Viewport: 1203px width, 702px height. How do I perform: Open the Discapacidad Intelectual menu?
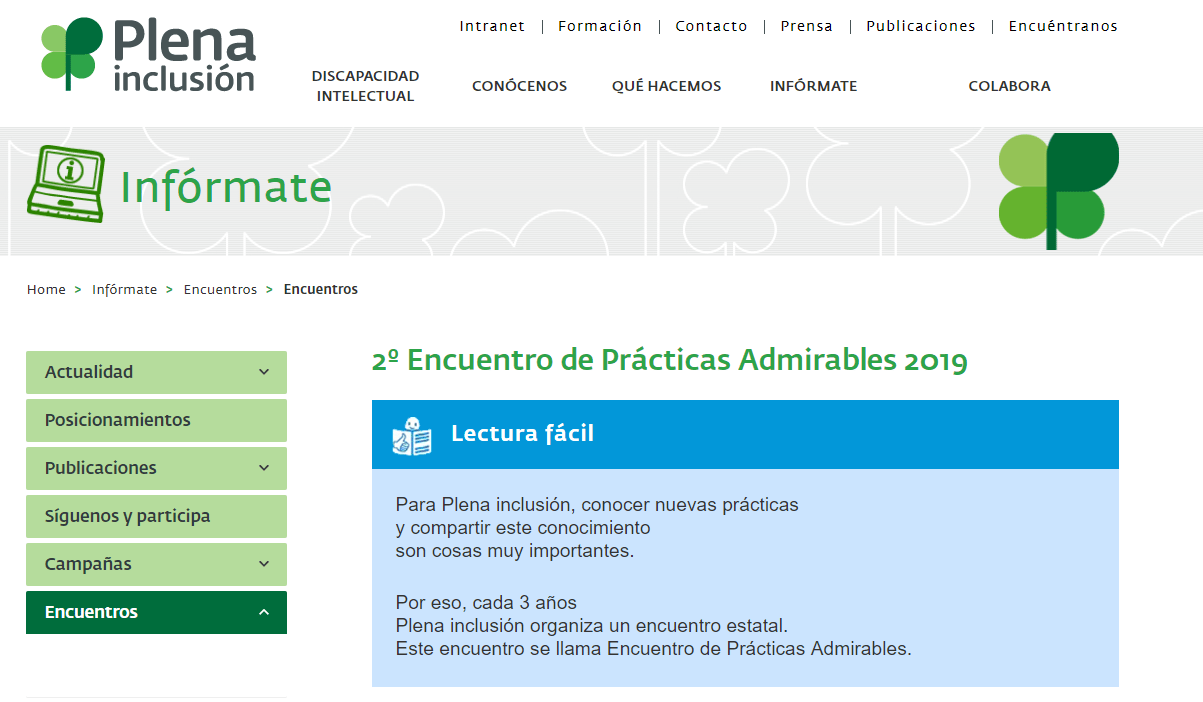(365, 86)
